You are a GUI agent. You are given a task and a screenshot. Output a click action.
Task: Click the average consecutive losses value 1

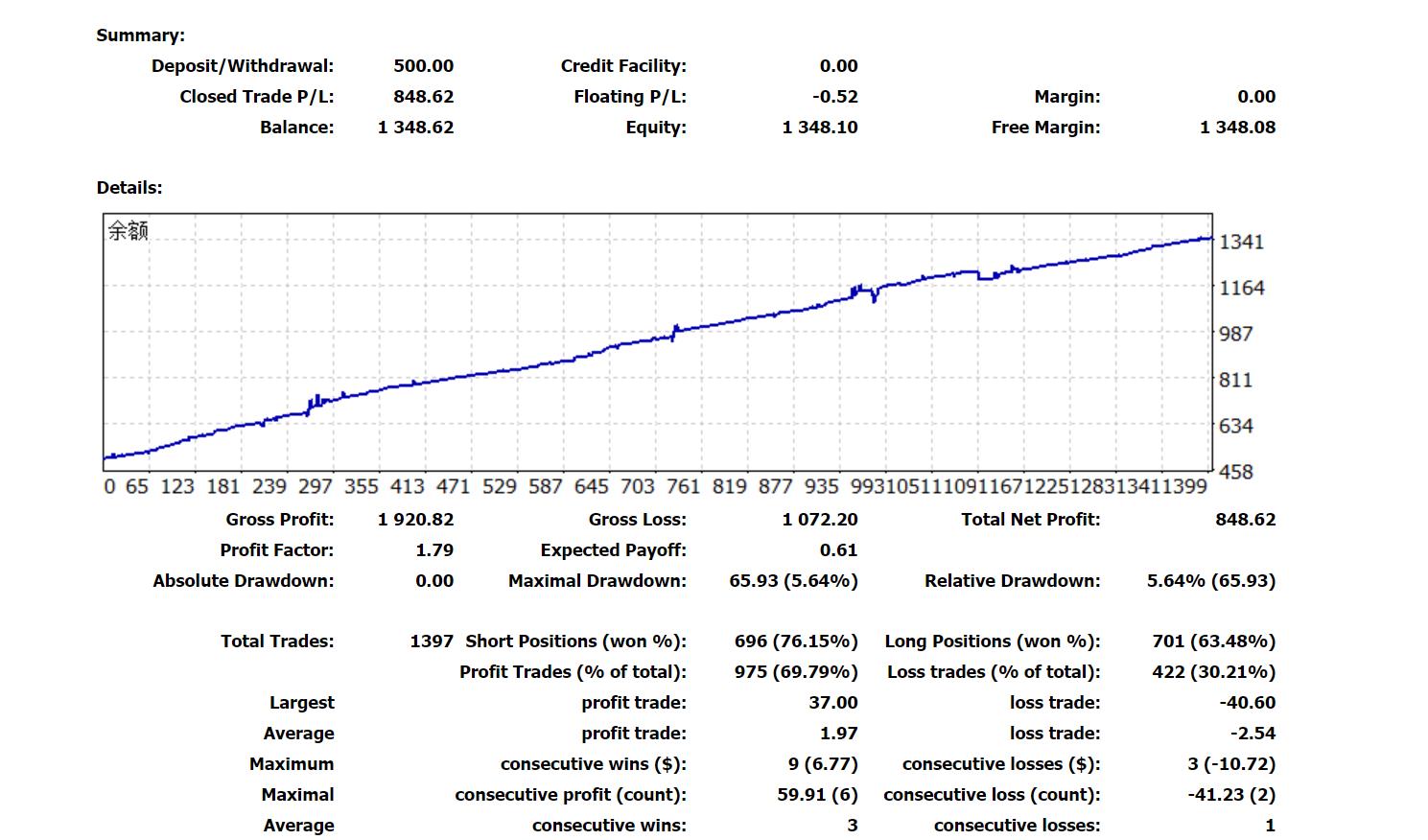tap(1270, 826)
